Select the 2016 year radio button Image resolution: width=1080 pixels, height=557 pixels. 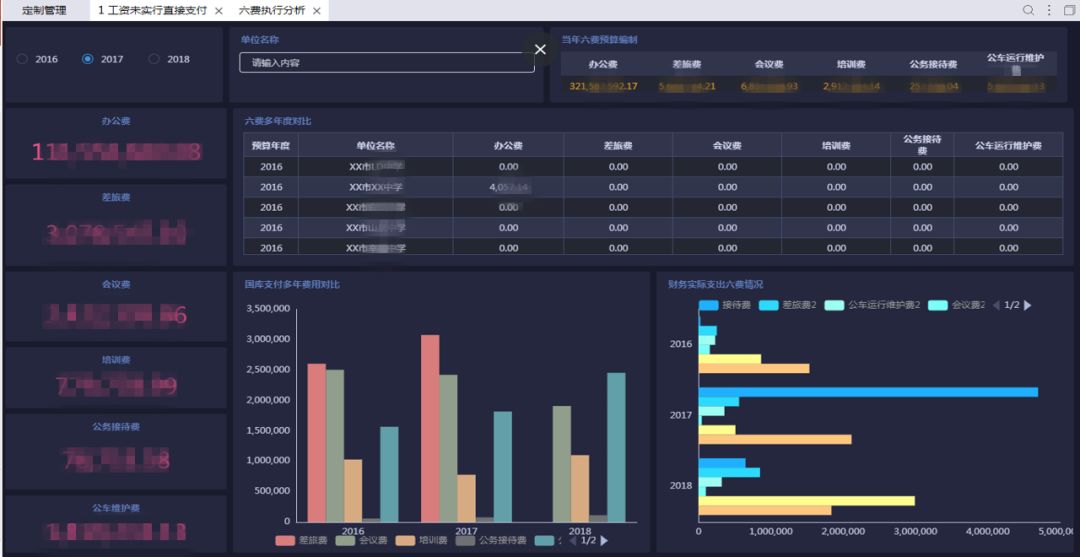click(x=23, y=59)
